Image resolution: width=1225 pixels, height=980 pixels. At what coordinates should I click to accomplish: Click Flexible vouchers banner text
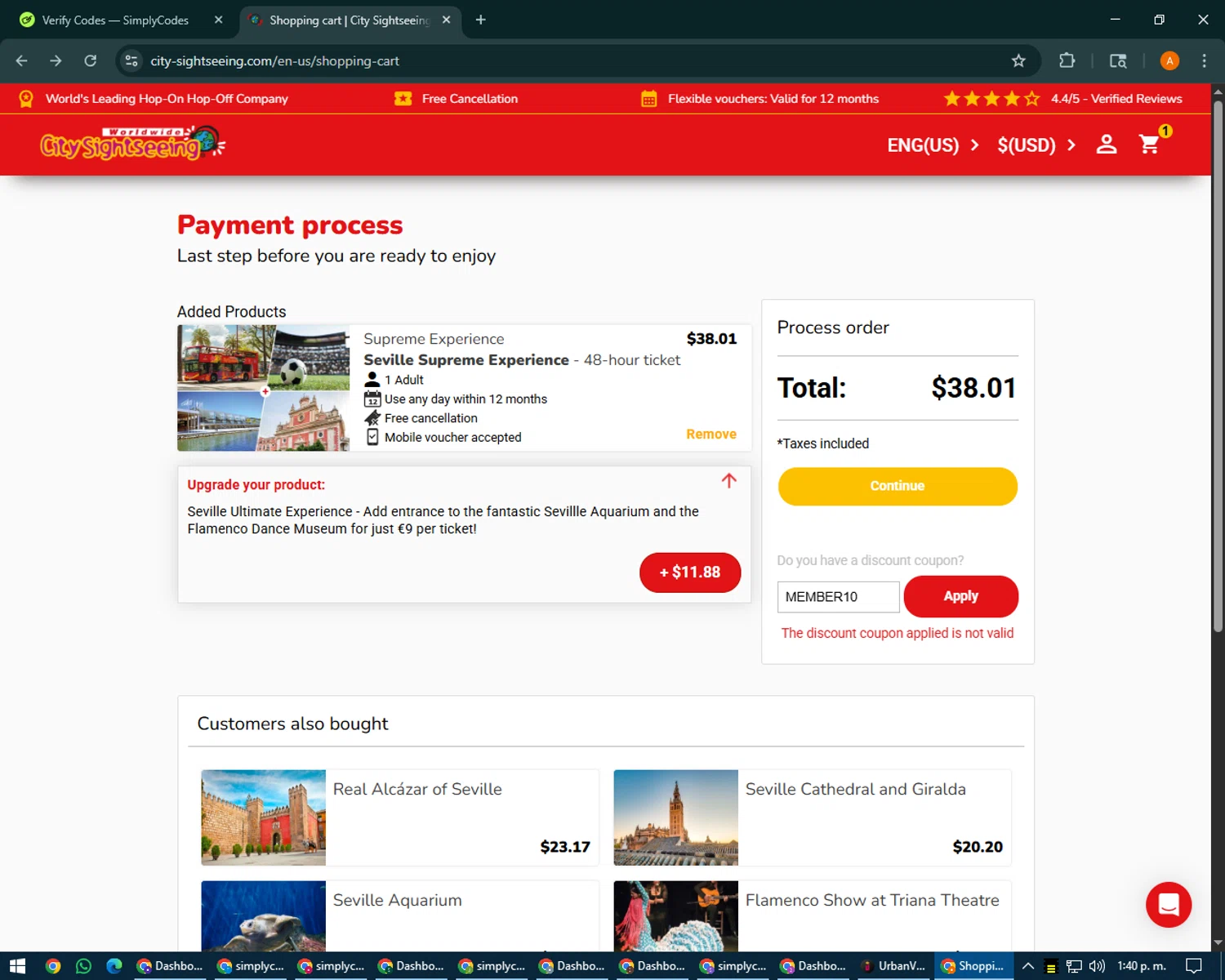[x=773, y=99]
